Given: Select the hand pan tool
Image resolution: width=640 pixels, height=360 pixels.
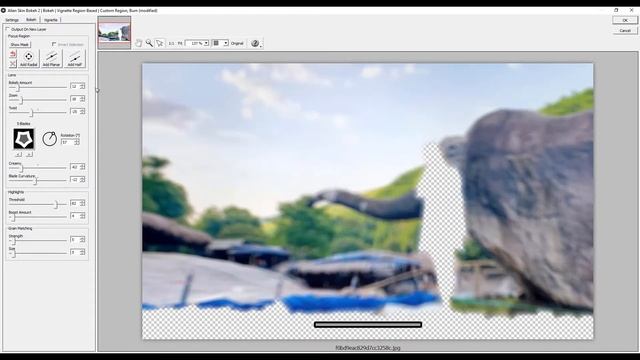Looking at the screenshot, I should pos(139,43).
